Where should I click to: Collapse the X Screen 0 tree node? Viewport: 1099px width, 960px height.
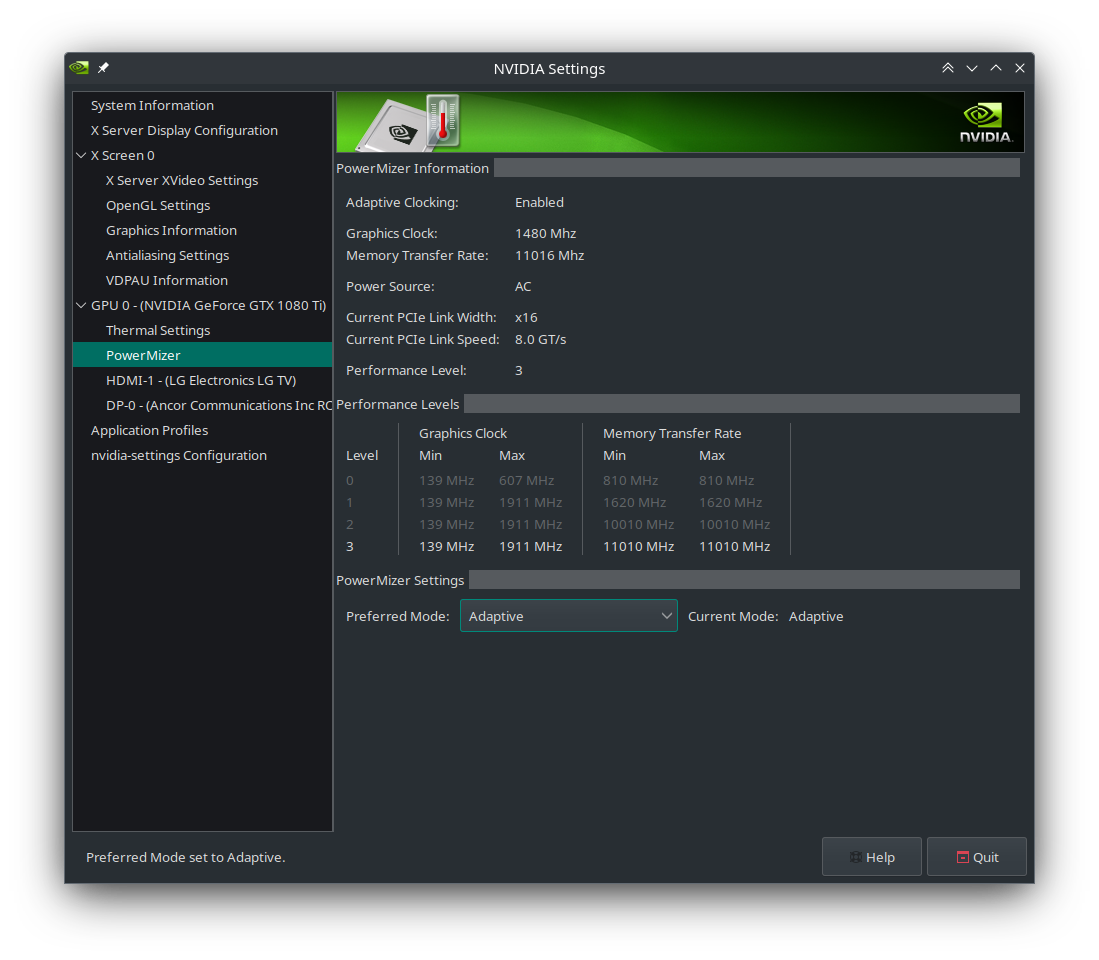pyautogui.click(x=81, y=156)
